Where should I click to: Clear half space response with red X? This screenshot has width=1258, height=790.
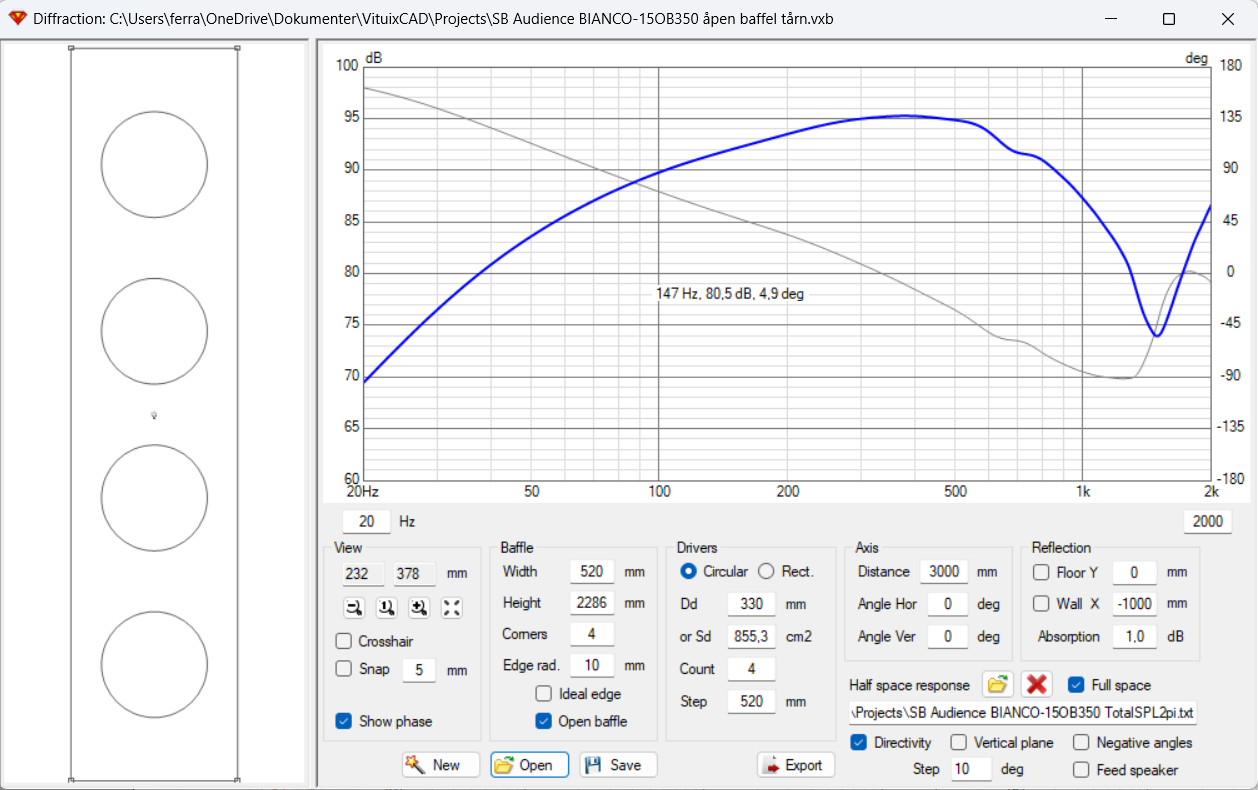(x=1037, y=684)
